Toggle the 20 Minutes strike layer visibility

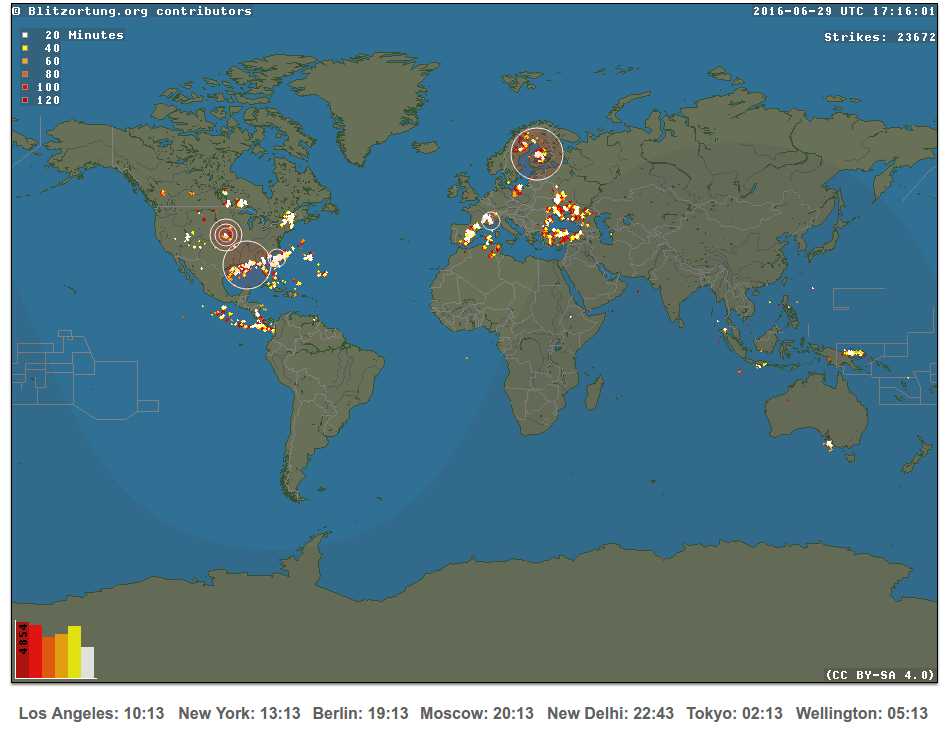pos(24,35)
